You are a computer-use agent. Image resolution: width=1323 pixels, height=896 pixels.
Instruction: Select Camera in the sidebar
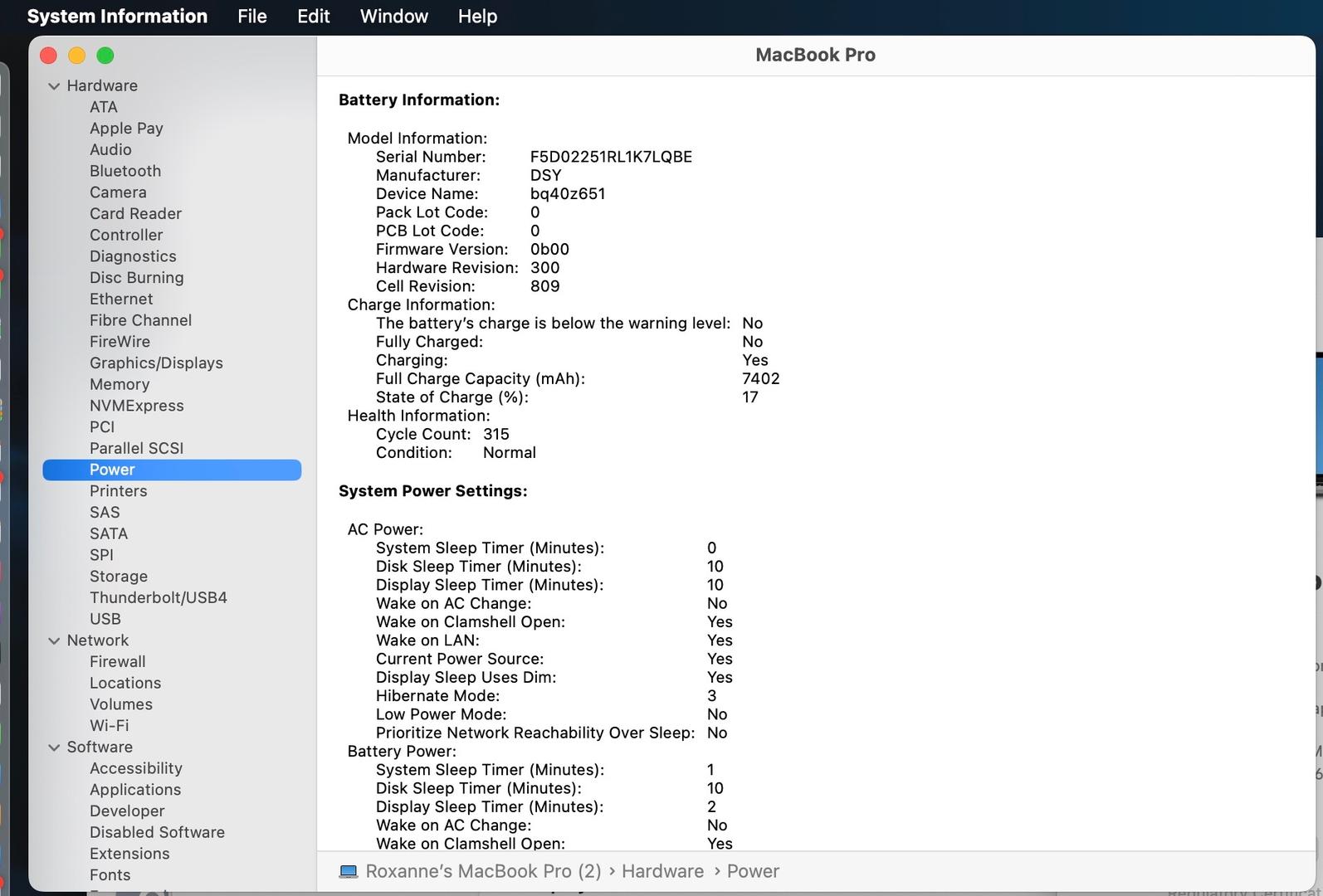click(118, 192)
